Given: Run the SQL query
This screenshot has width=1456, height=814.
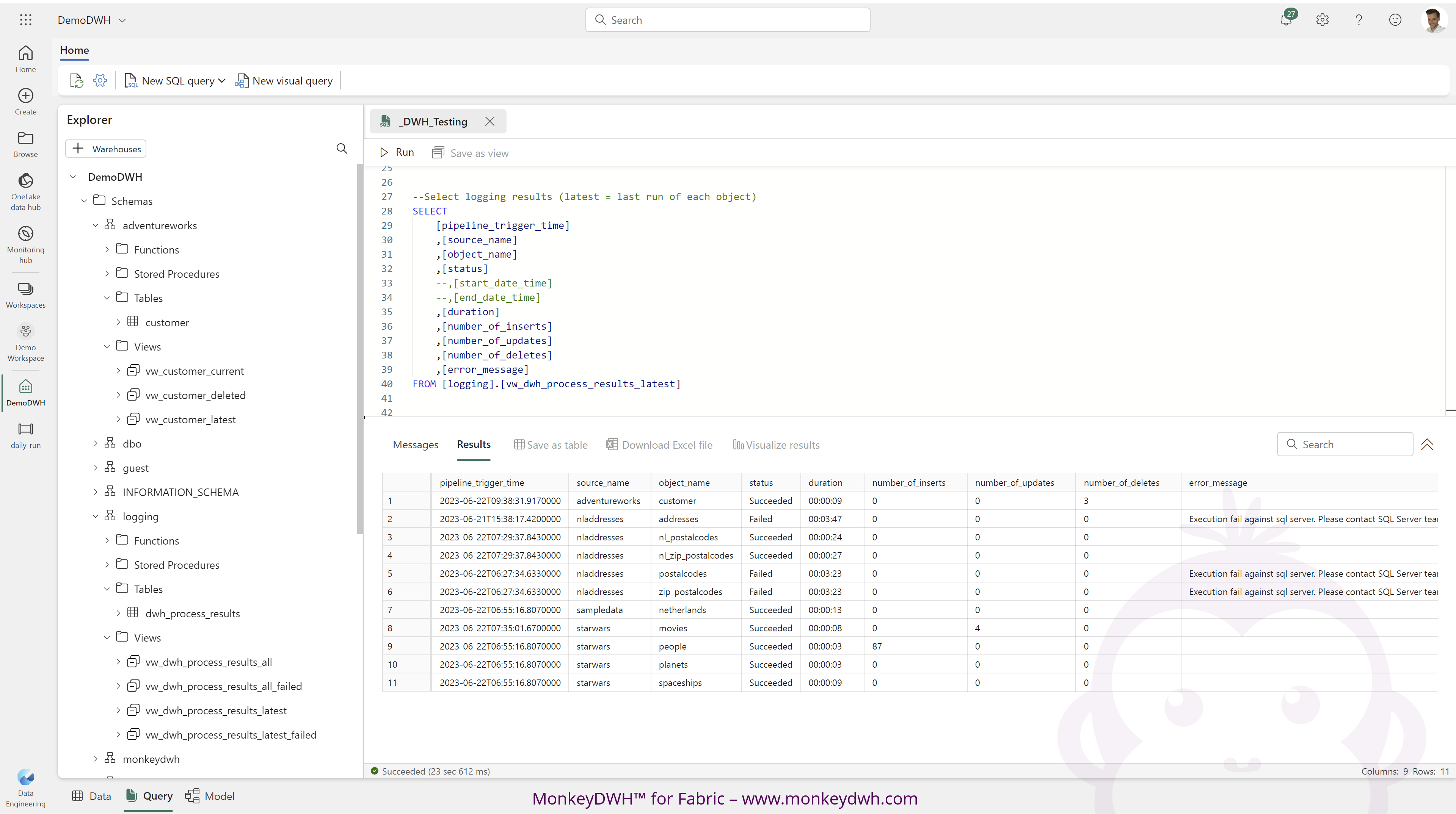Looking at the screenshot, I should tap(397, 152).
